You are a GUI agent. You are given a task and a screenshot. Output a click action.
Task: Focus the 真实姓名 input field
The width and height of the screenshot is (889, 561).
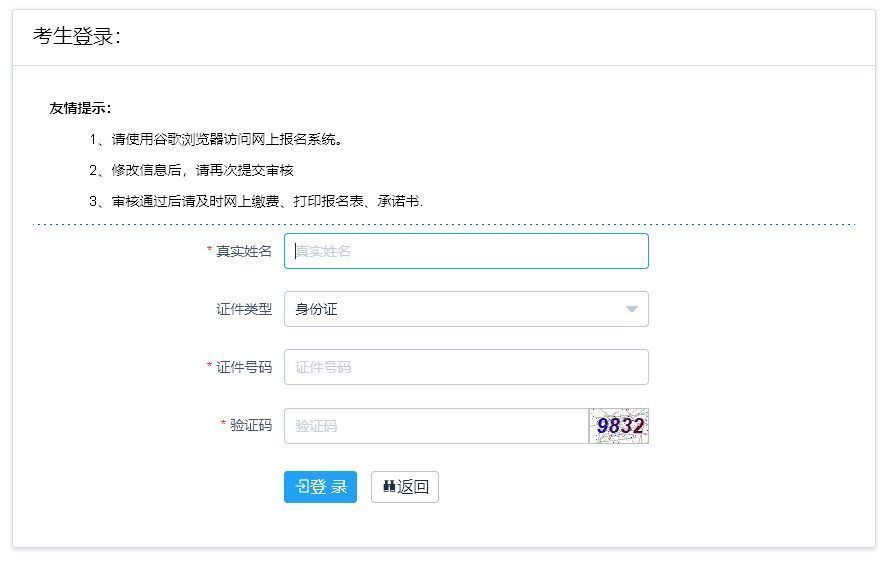pyautogui.click(x=465, y=251)
